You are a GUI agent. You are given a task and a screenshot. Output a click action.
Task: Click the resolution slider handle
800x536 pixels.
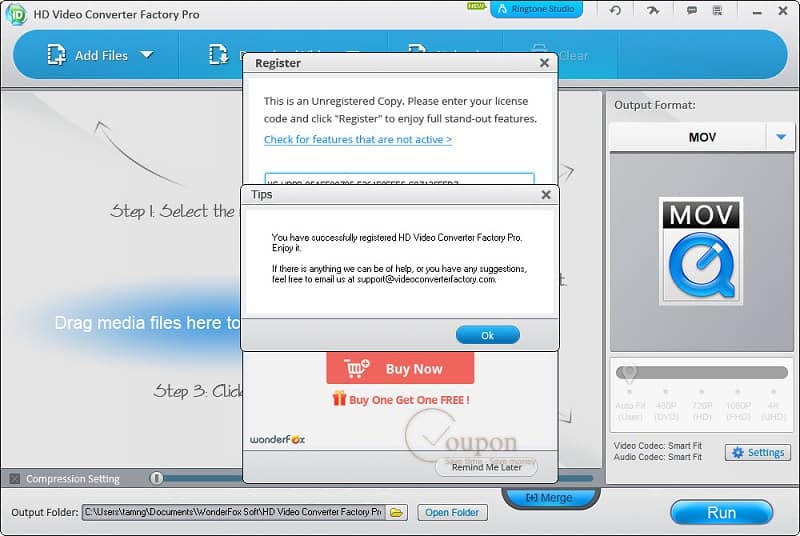[629, 372]
